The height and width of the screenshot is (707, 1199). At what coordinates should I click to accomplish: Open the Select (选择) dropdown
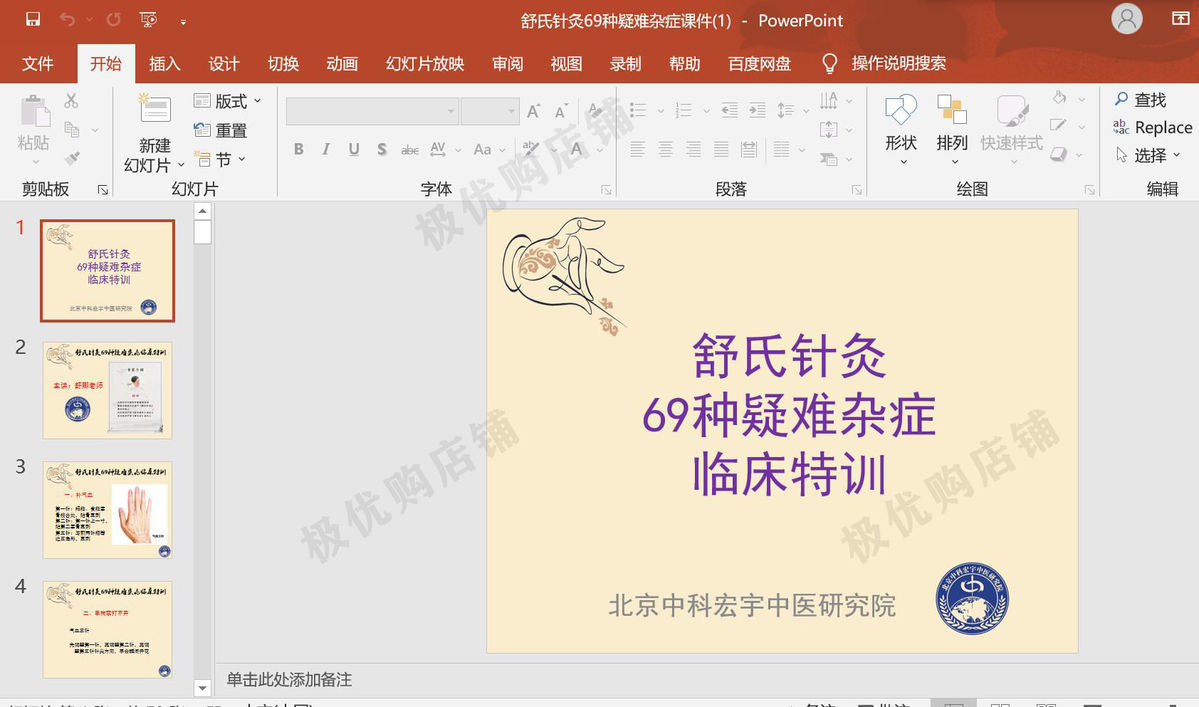1150,156
